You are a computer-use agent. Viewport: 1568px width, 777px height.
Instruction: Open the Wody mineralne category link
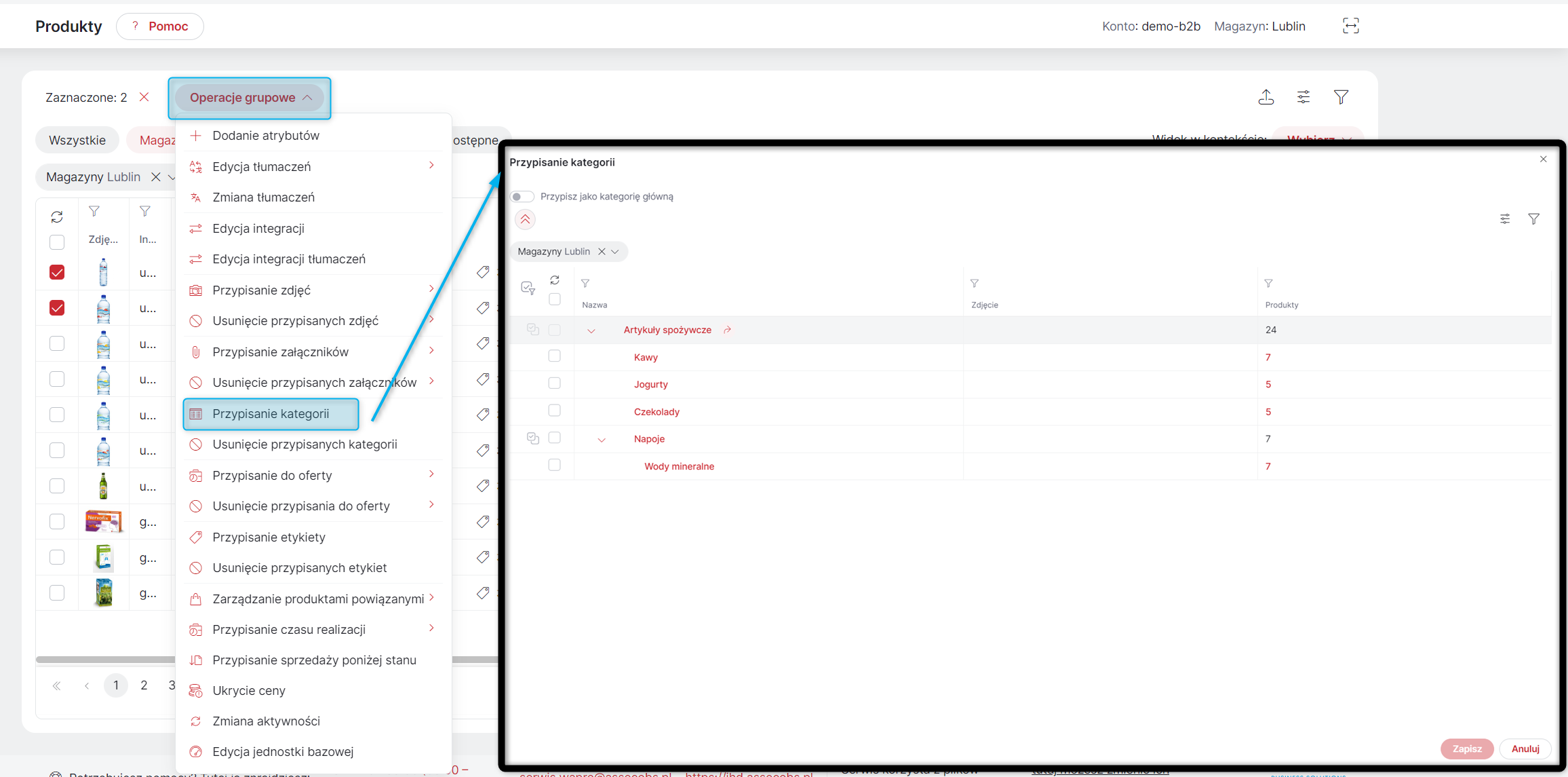tap(679, 466)
